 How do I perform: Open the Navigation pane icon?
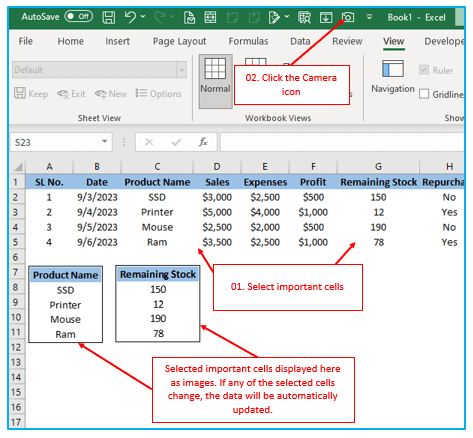[393, 76]
